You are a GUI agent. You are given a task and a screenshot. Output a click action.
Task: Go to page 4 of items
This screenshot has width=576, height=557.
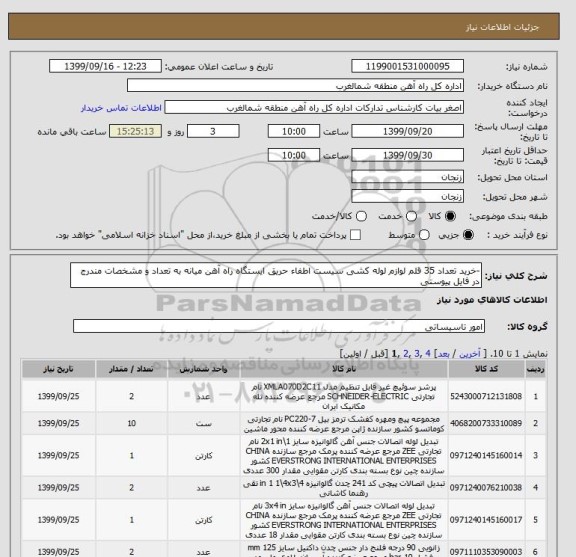tap(428, 353)
